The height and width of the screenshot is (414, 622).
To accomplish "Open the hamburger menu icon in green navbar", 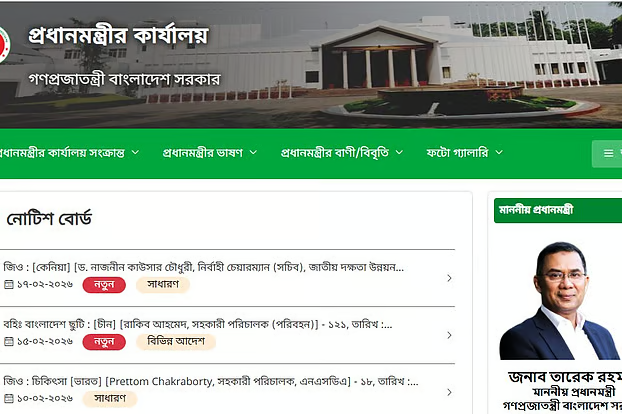I will coord(608,153).
